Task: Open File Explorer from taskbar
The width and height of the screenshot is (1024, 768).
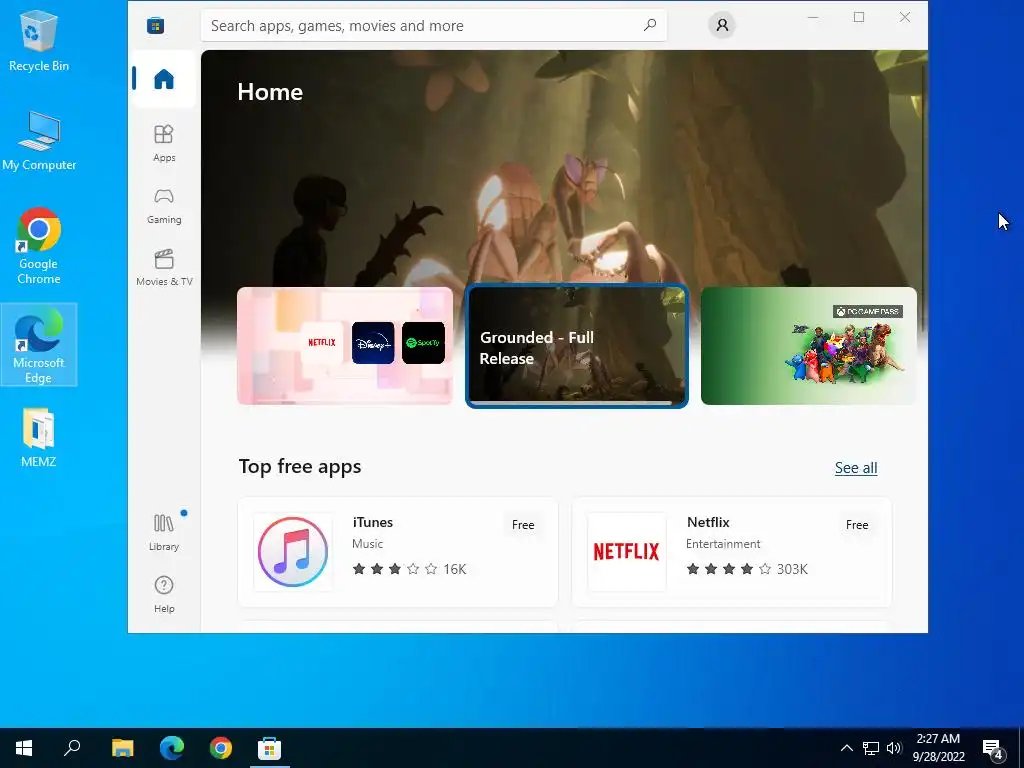Action: [122, 748]
